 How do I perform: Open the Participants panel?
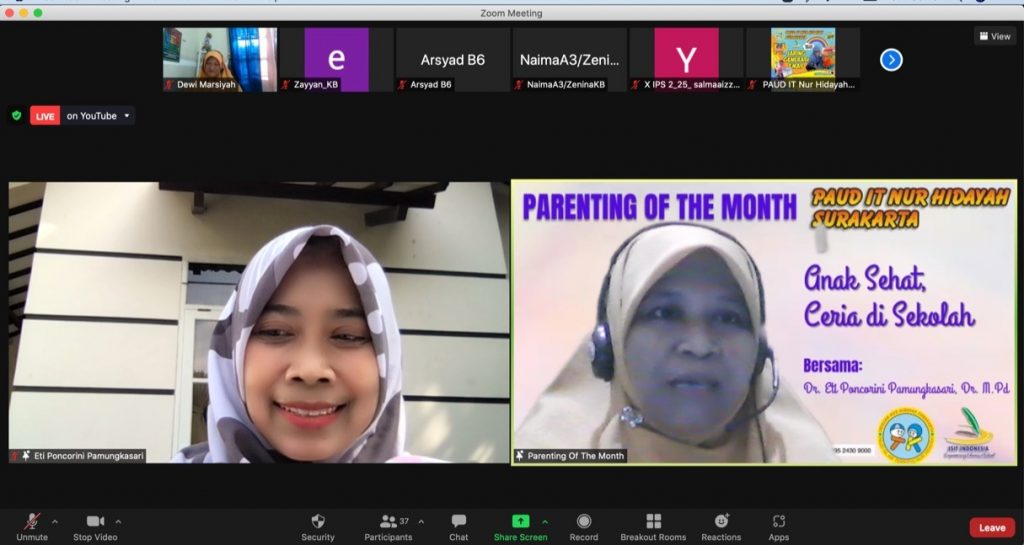(388, 527)
